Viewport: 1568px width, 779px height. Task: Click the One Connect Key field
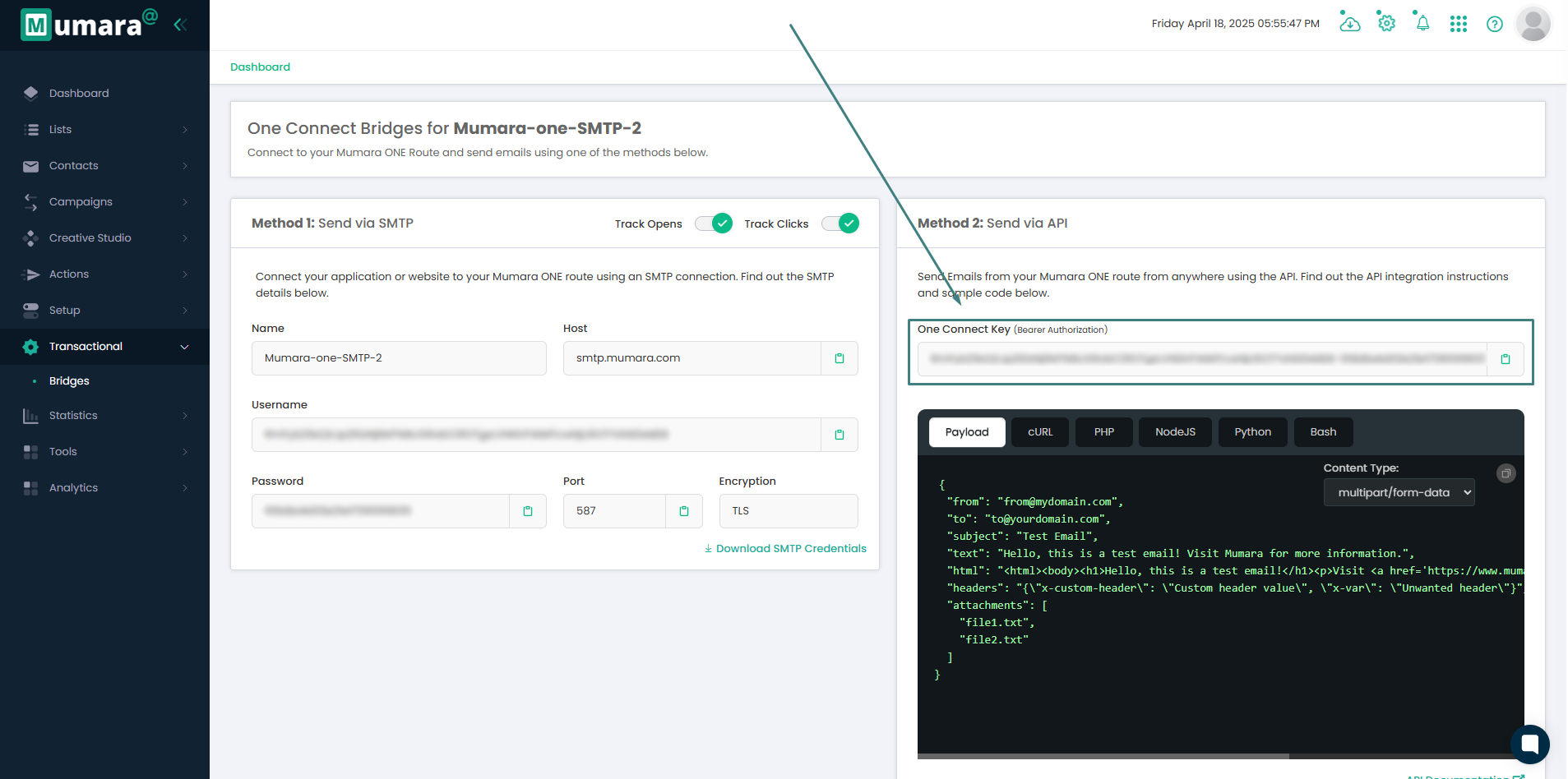click(x=1202, y=359)
